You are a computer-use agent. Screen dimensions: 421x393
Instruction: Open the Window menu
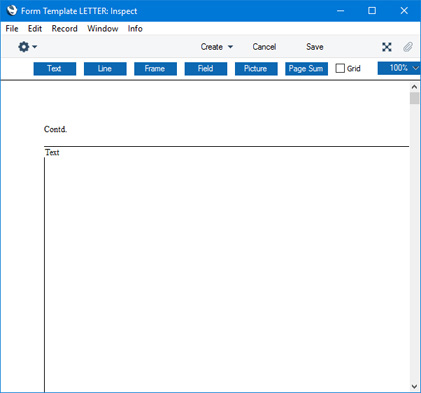point(103,29)
